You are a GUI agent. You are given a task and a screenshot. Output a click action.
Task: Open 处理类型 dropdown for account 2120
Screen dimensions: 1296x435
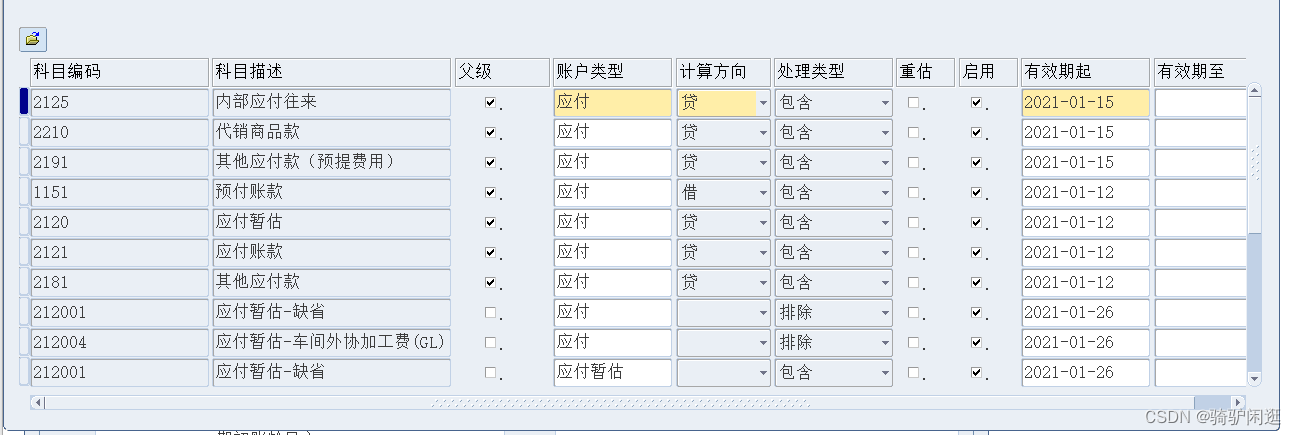tap(885, 223)
